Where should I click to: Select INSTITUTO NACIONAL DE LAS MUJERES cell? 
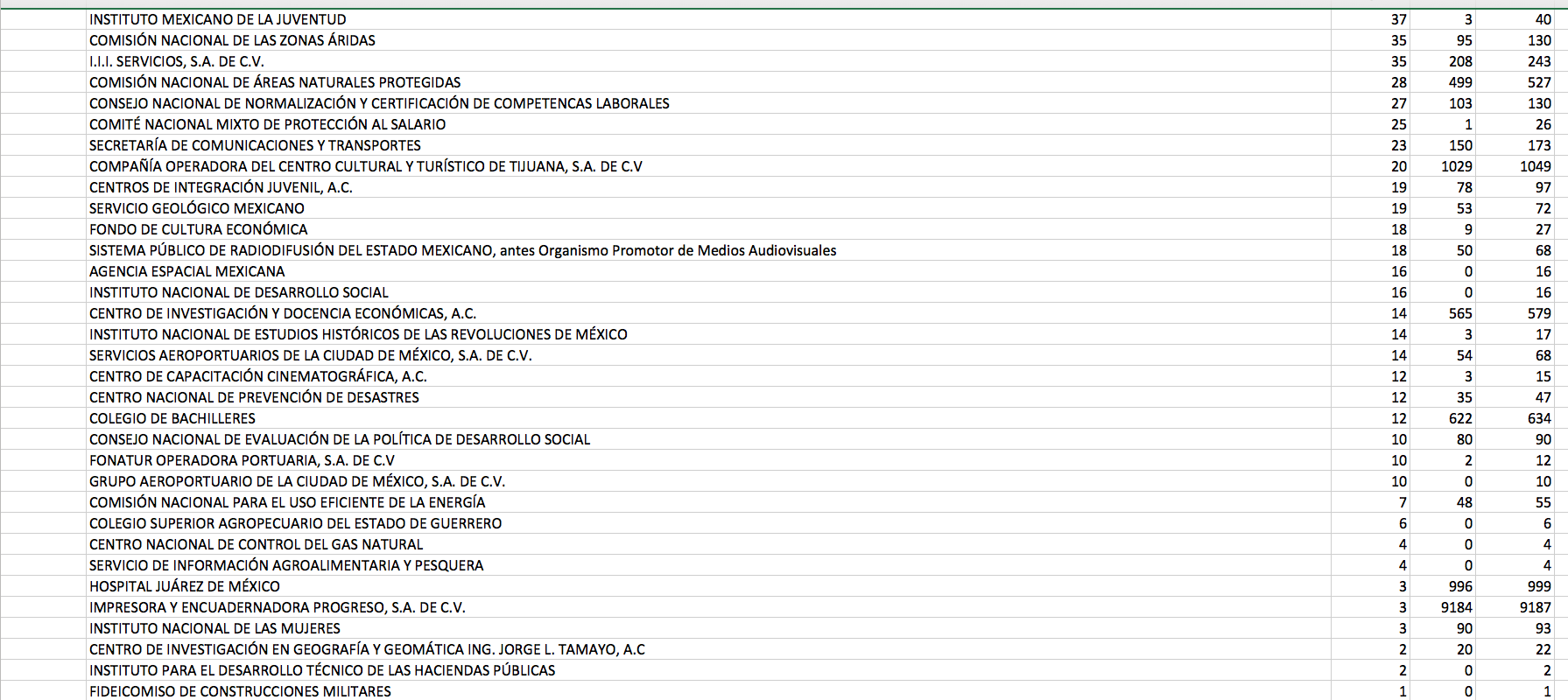215,628
